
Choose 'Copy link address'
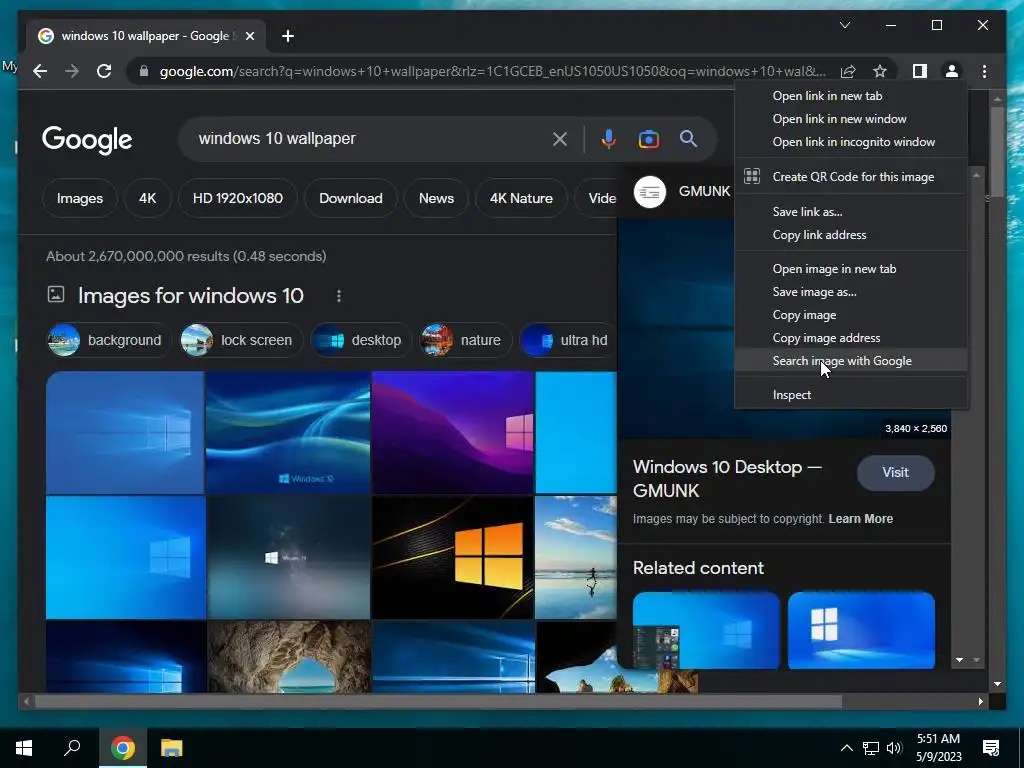tap(851, 235)
